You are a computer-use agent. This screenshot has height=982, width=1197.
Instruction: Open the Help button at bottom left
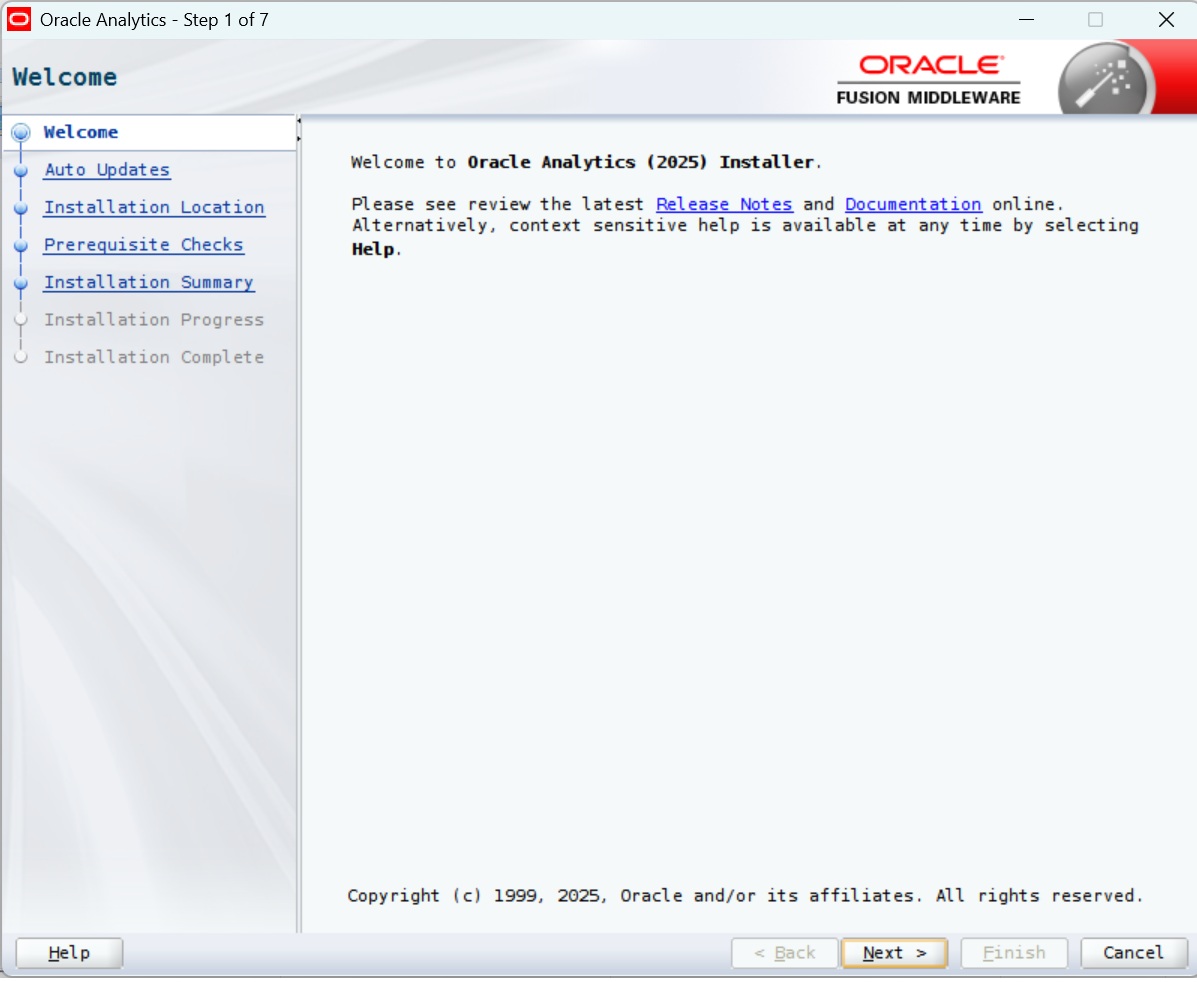tap(69, 952)
